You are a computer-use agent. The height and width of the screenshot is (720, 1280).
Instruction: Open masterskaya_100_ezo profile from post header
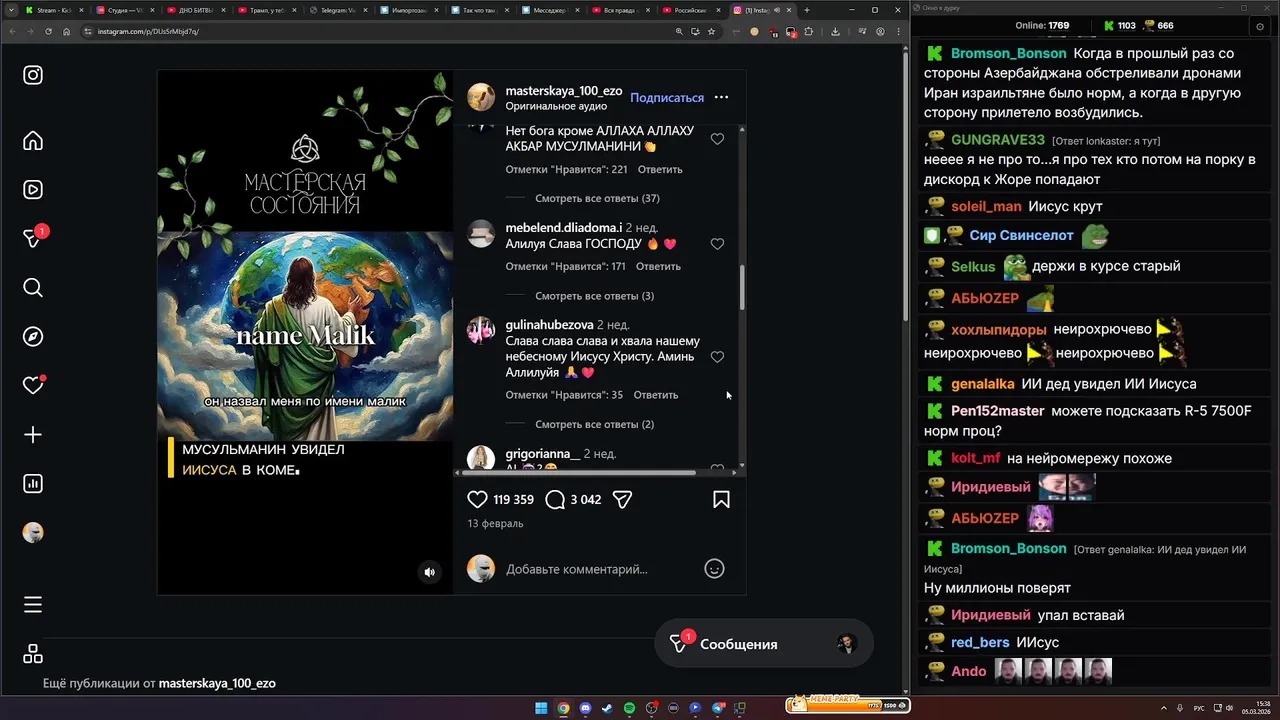(564, 91)
